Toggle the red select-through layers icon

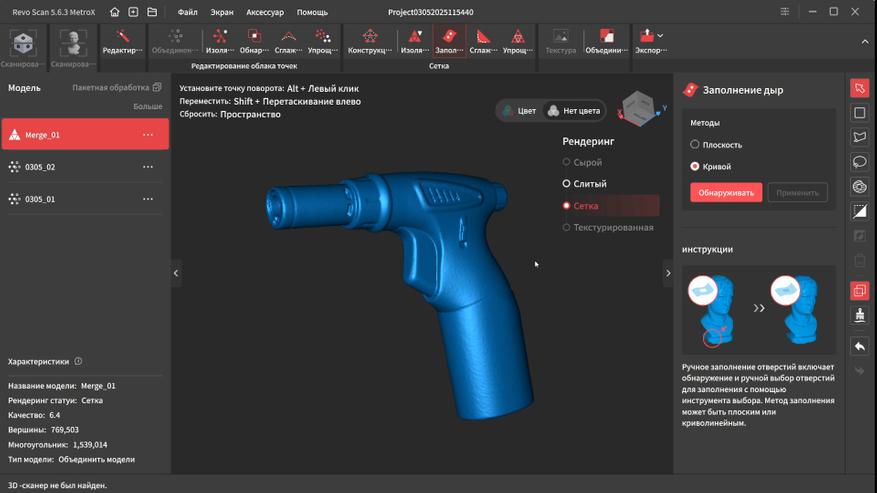click(x=860, y=290)
